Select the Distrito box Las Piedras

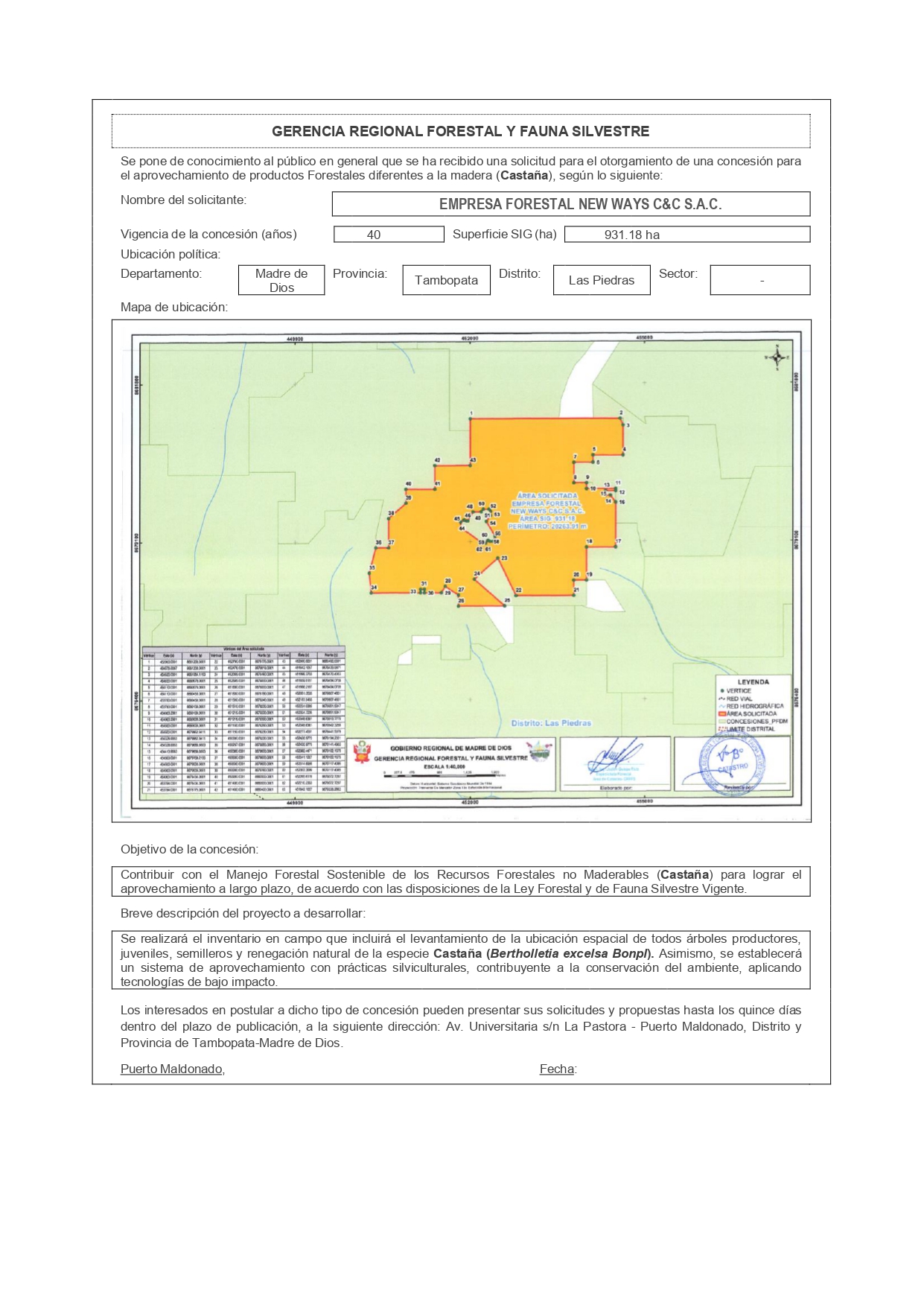pyautogui.click(x=601, y=281)
